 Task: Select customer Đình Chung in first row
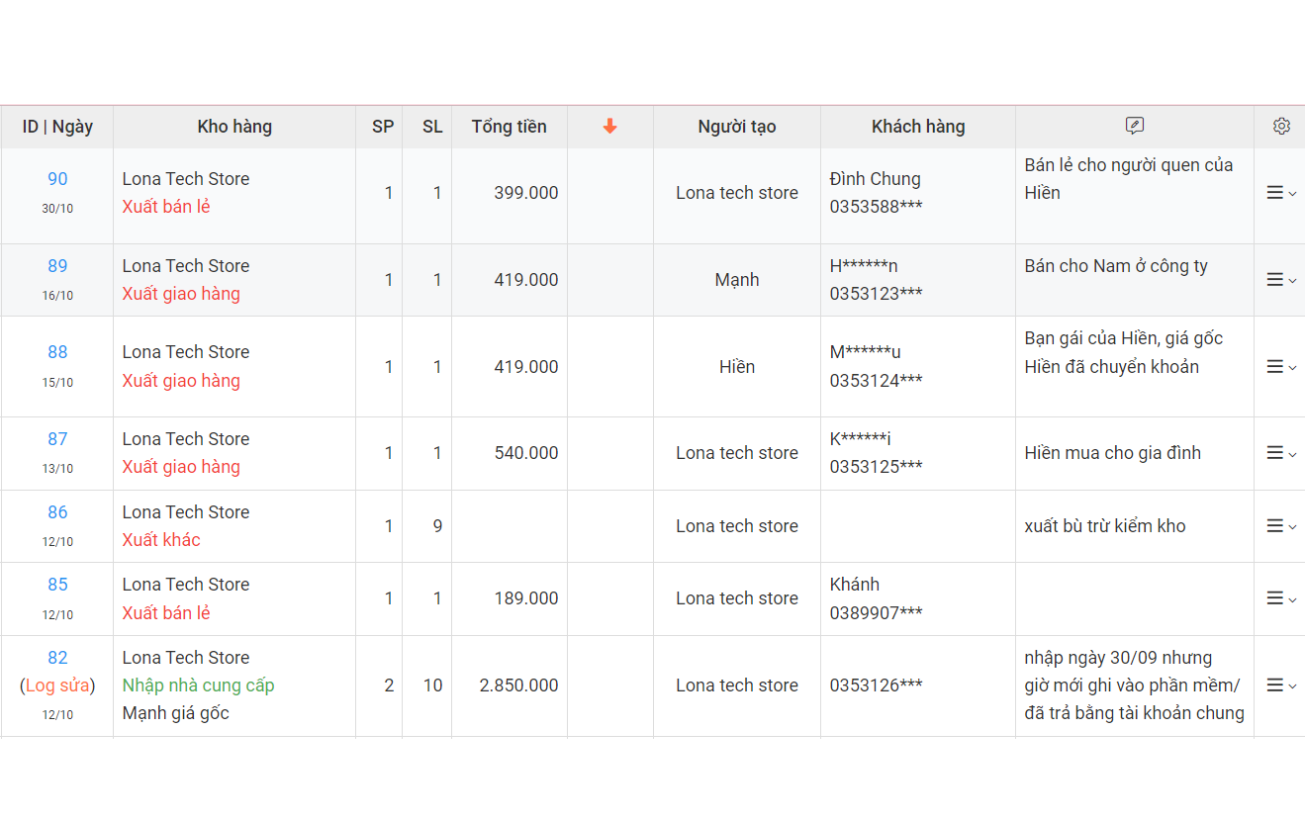point(875,179)
